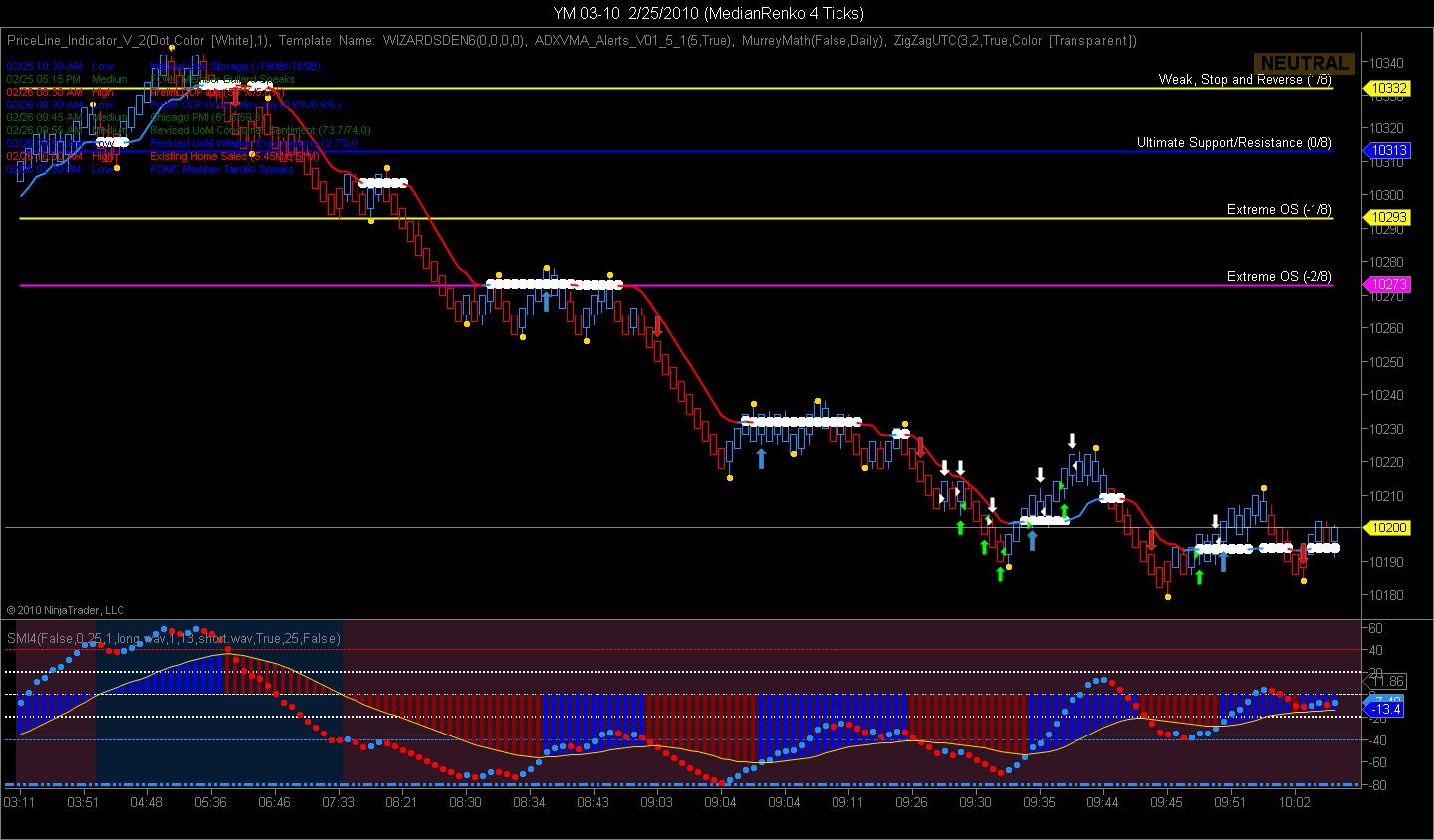The image size is (1434, 840).
Task: Click the 10340 price axis label
Action: 1388,62
